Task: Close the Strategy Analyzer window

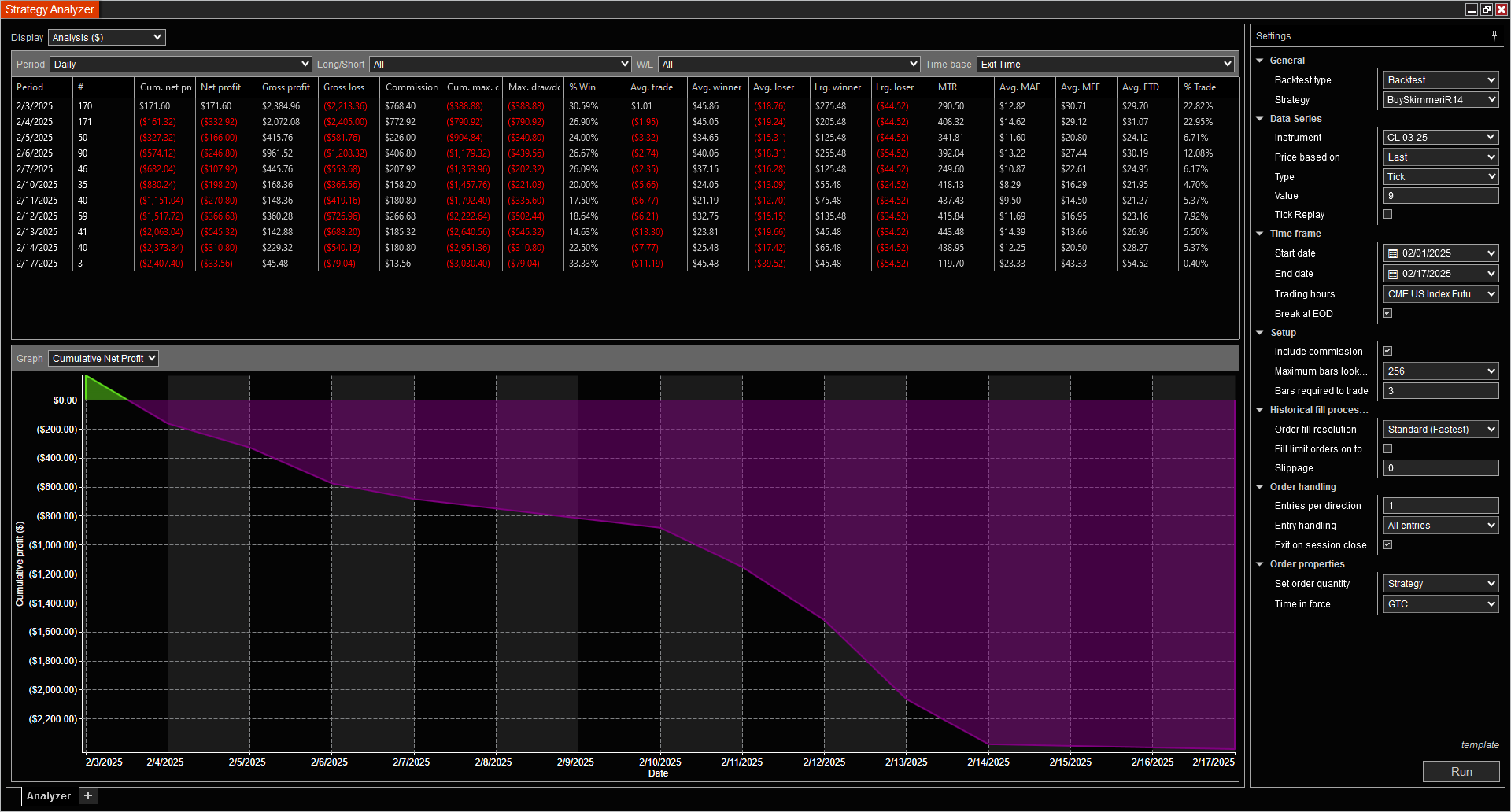Action: click(1501, 9)
